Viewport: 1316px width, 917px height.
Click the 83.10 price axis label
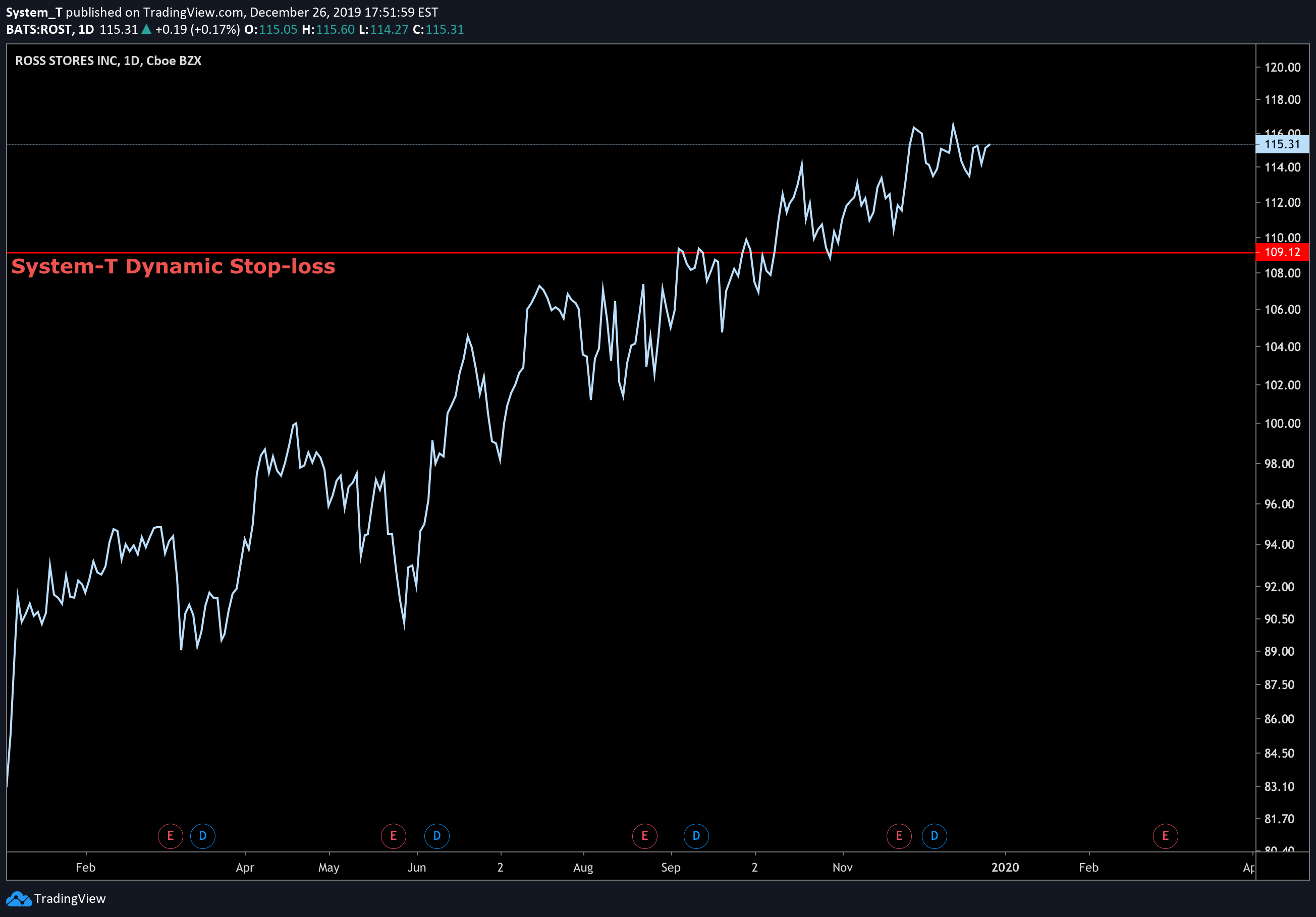click(1279, 786)
